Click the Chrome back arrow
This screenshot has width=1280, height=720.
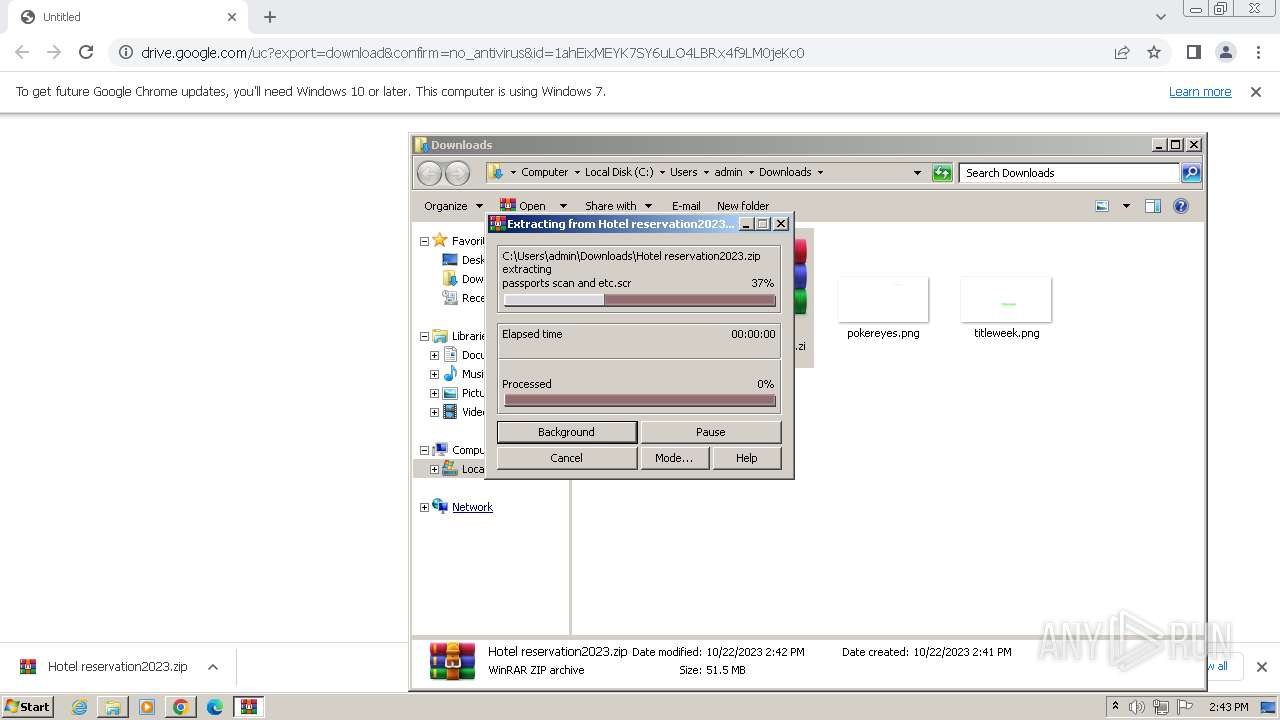22,52
